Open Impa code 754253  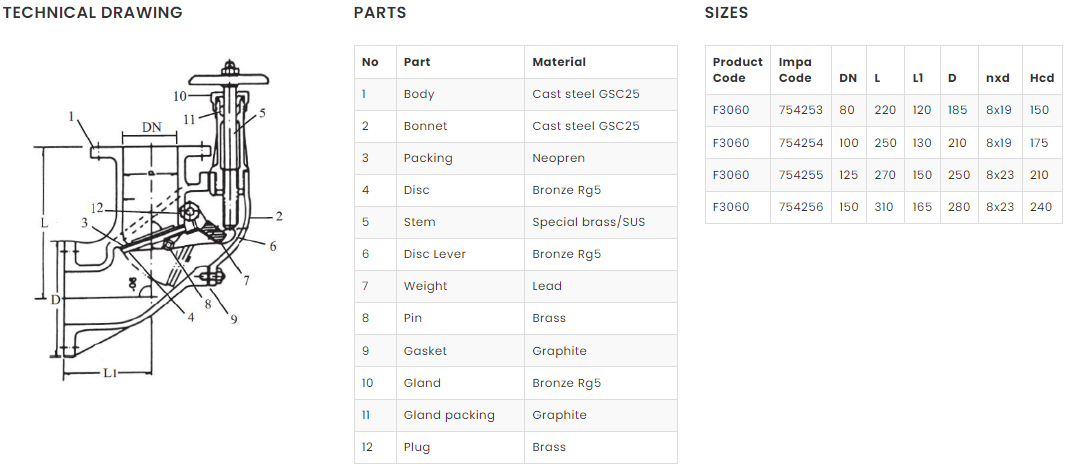pos(800,111)
